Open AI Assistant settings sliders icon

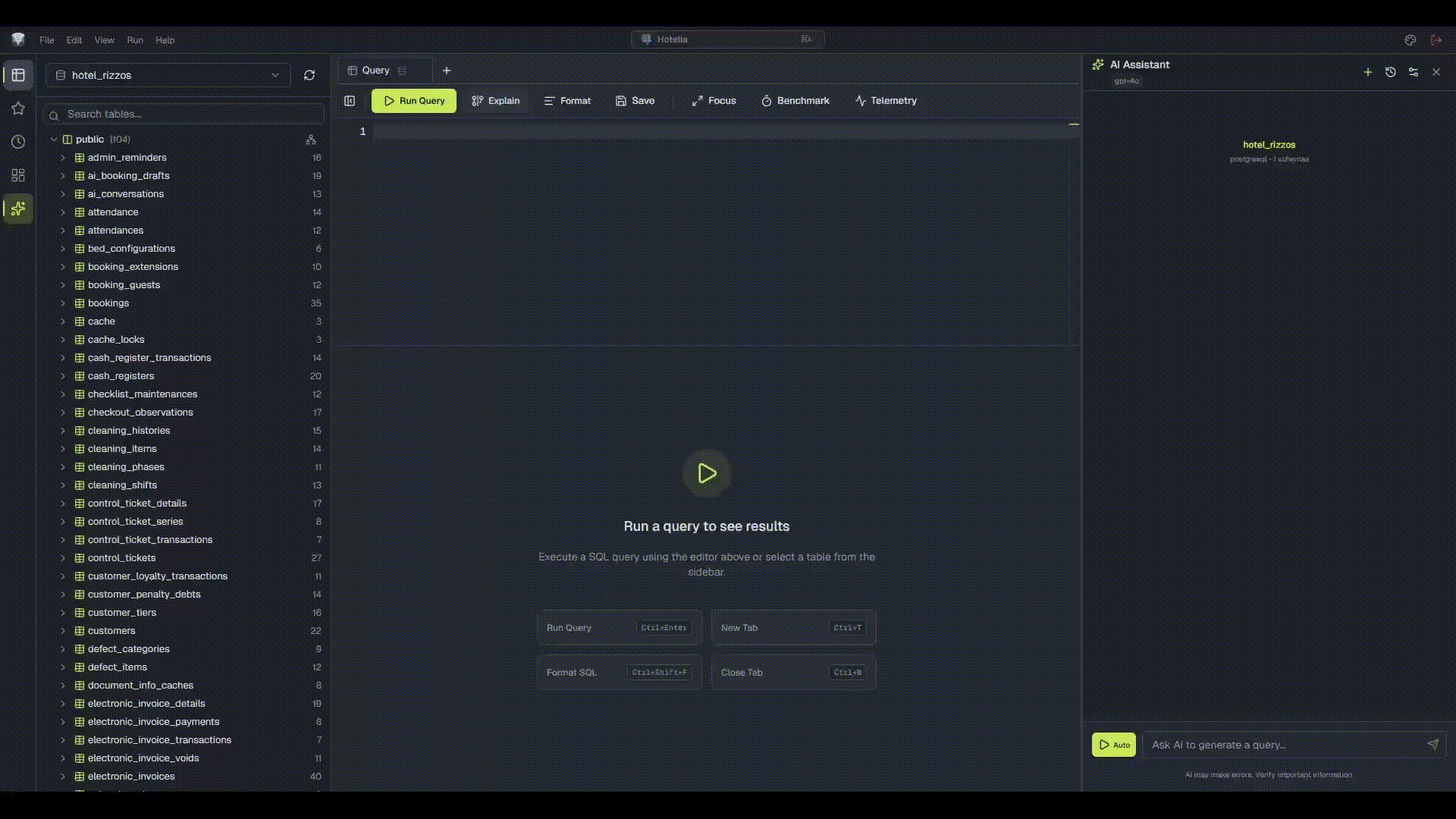coord(1414,72)
